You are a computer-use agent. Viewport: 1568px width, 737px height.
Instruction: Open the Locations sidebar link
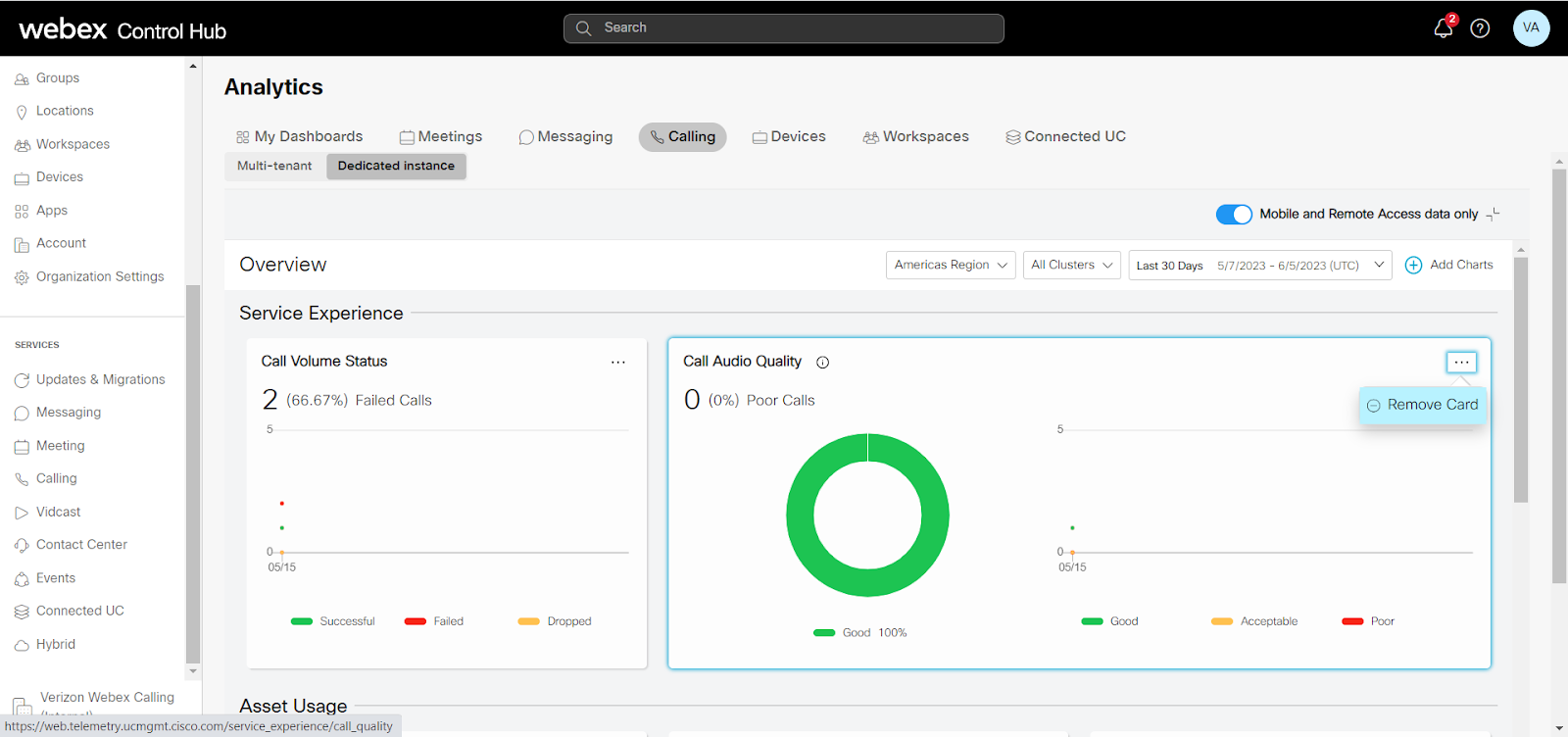coord(65,112)
